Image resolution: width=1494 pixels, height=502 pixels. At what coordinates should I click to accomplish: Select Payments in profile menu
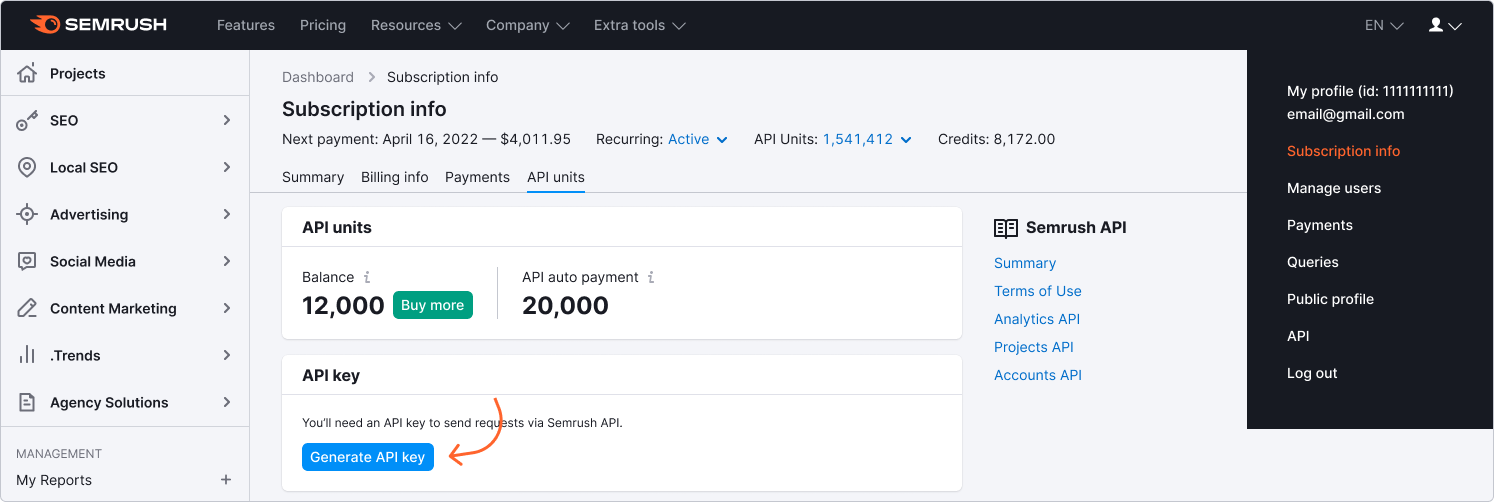[x=1320, y=225]
